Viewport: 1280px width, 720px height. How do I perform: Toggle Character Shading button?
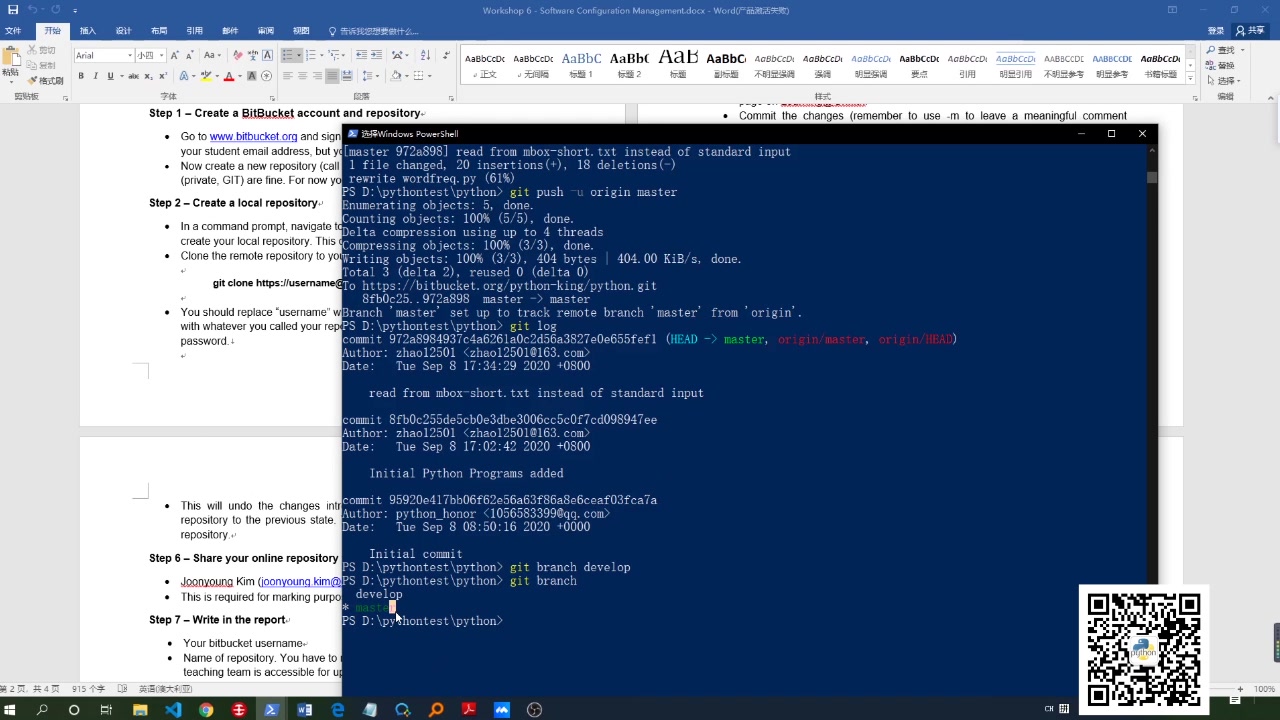coord(252,76)
